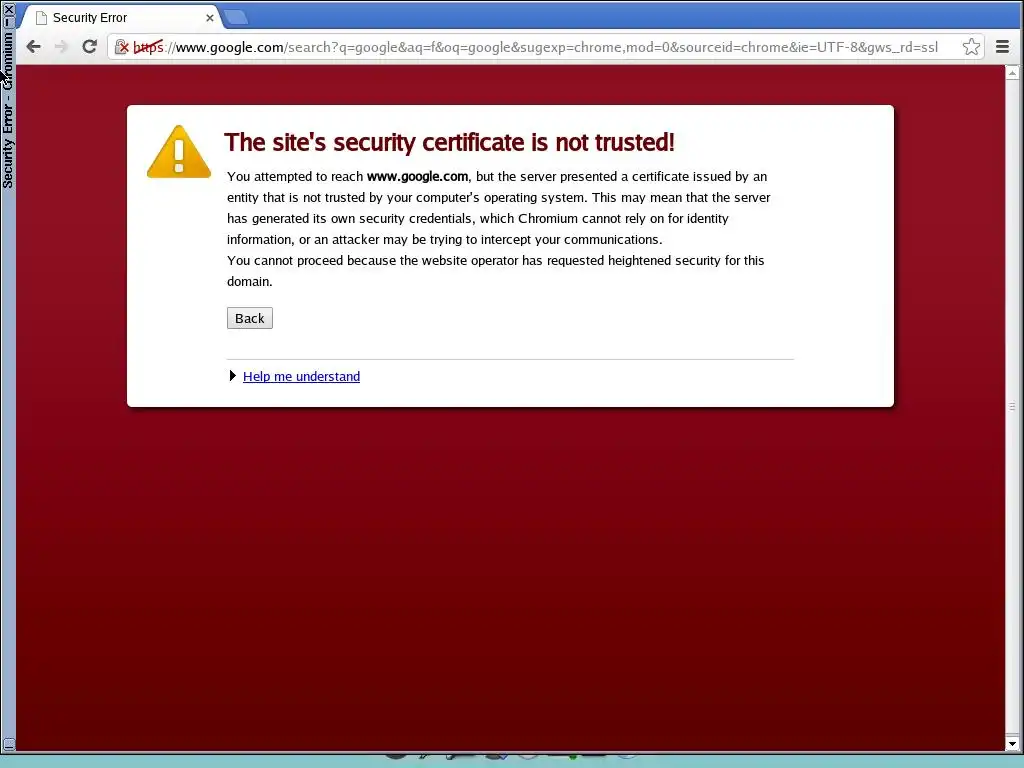Minimize the Chromium window from side titlebar
This screenshot has width=1024, height=768.
[8, 20]
